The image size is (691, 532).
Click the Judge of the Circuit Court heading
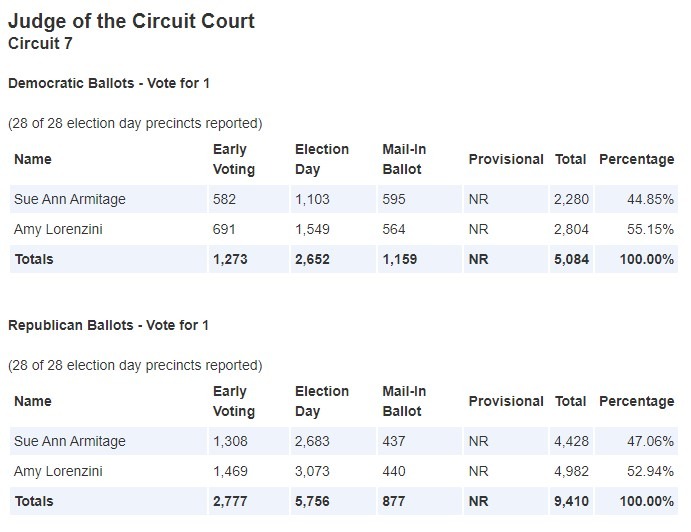[x=131, y=21]
